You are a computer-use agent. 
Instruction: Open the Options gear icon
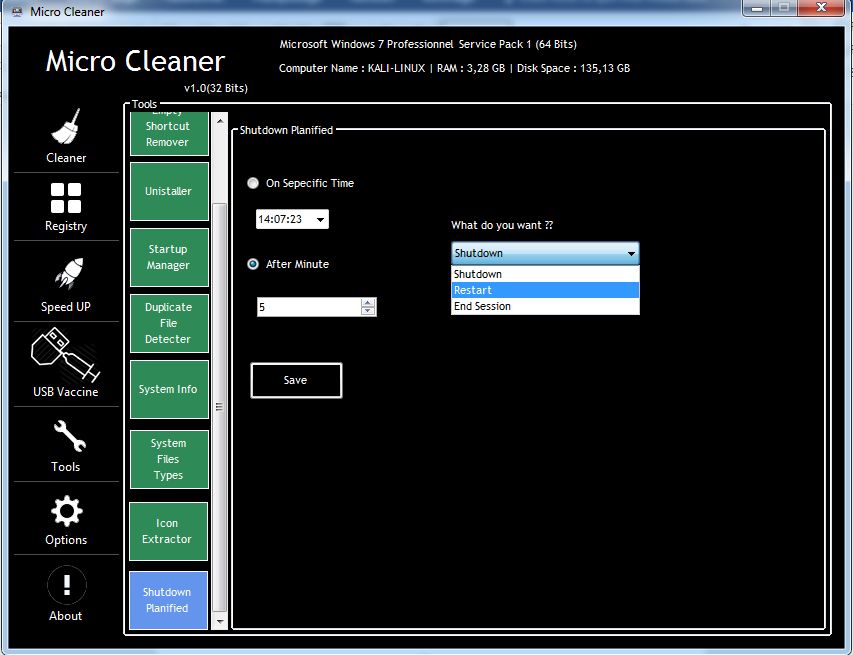pos(66,511)
